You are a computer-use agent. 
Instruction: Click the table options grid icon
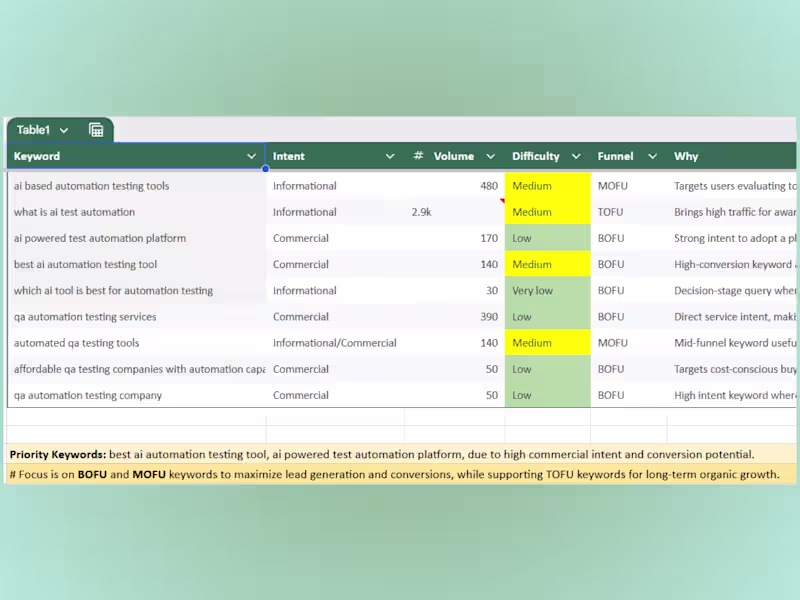pos(96,130)
